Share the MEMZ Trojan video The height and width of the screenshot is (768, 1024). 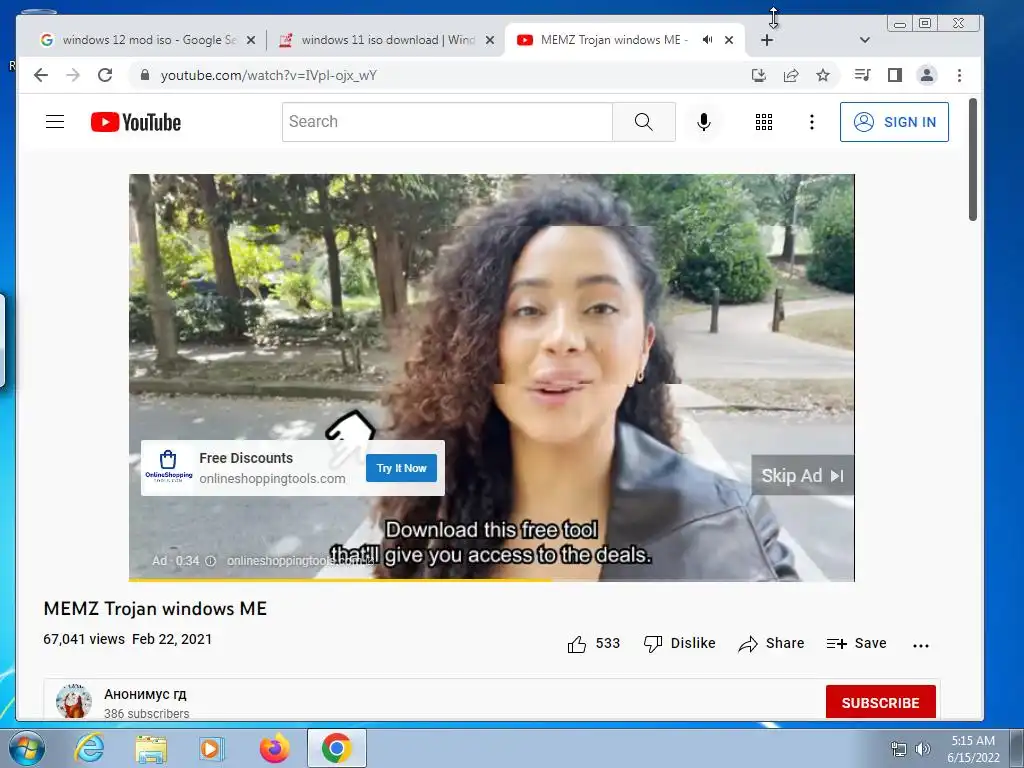(x=771, y=644)
